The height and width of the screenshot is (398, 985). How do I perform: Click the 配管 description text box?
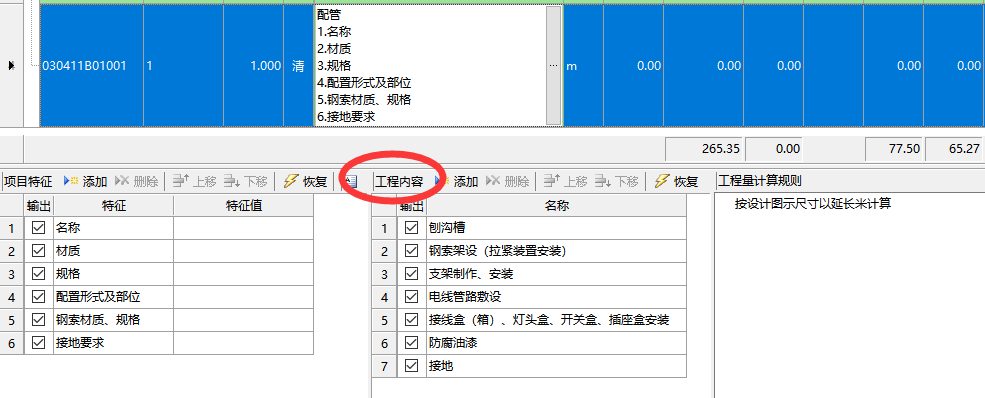pyautogui.click(x=430, y=65)
